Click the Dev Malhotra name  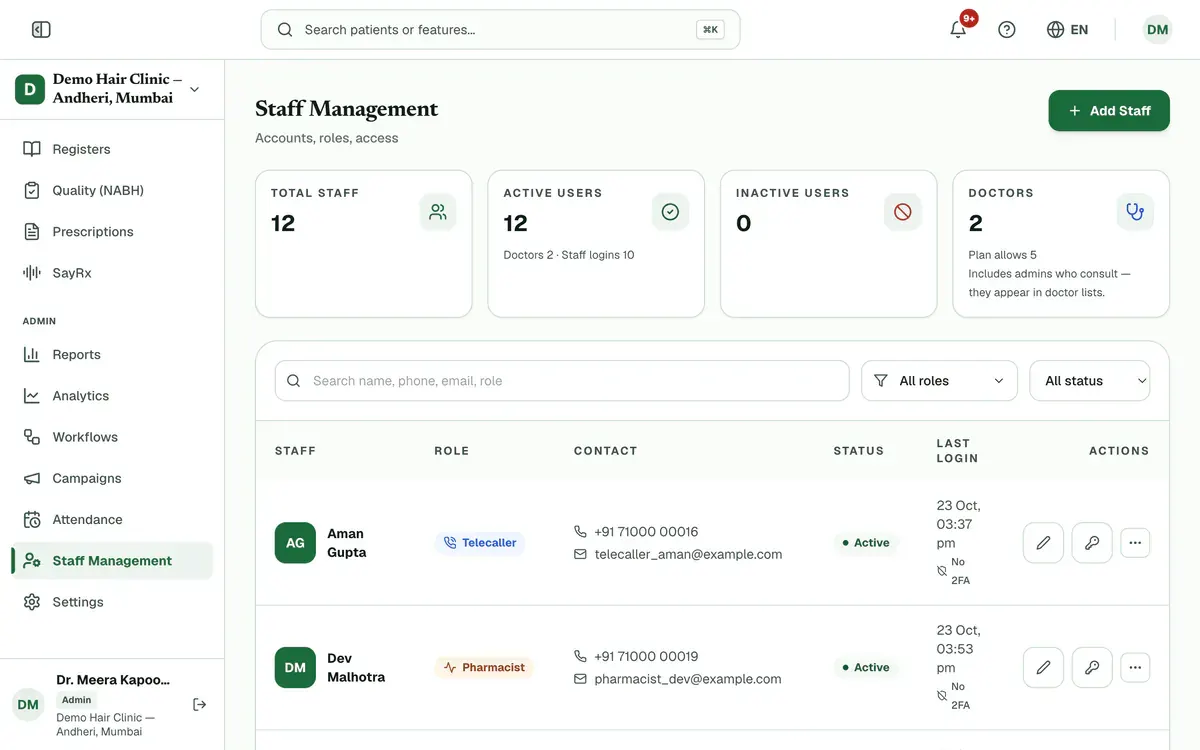(x=356, y=667)
